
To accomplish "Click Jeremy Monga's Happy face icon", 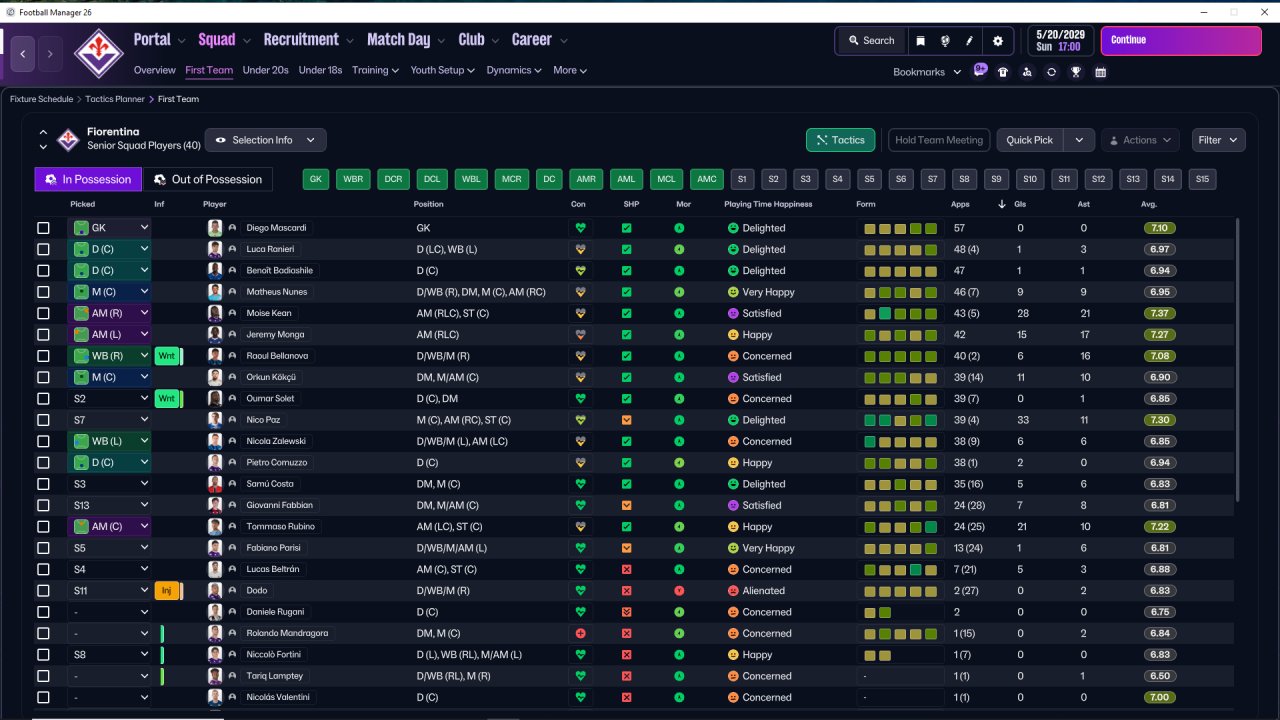I will click(733, 335).
